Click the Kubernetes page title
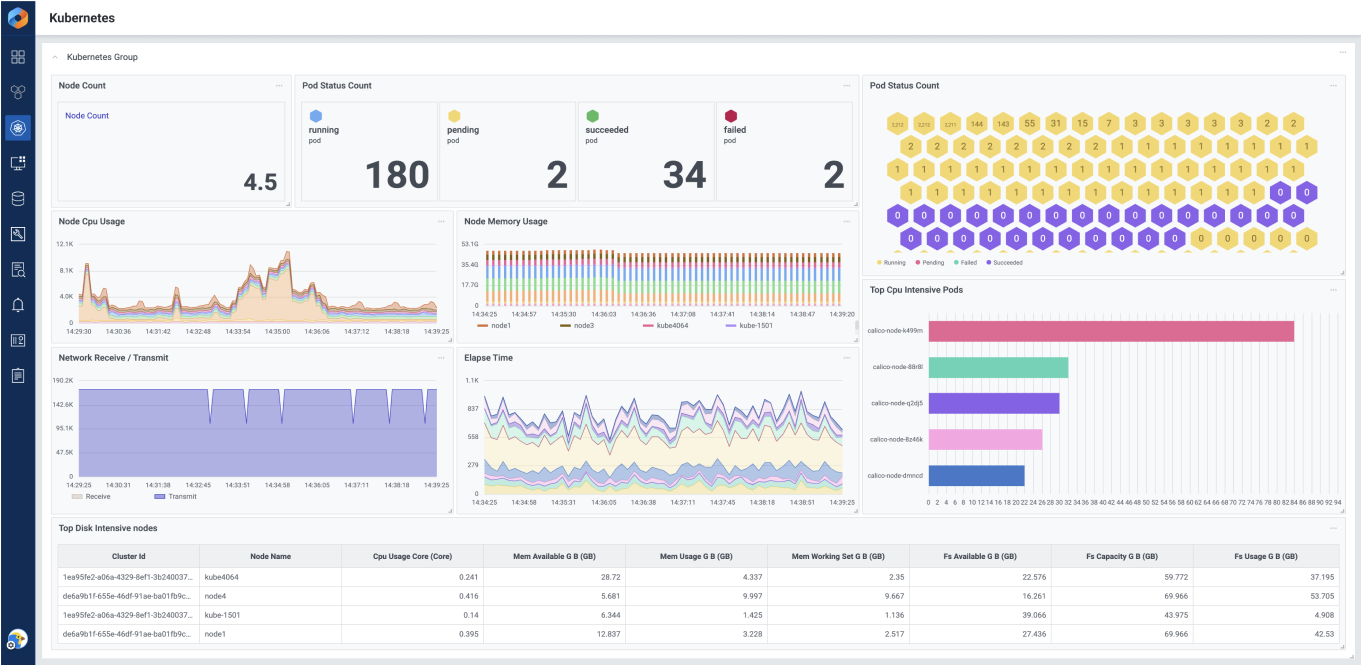This screenshot has height=665, width=1361. pos(82,18)
